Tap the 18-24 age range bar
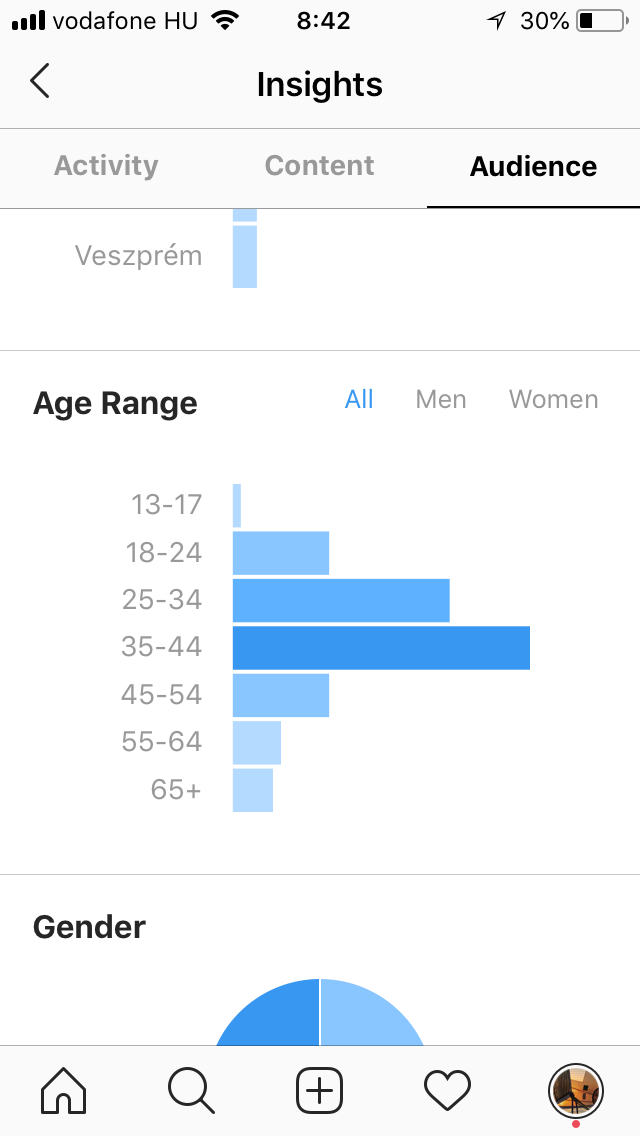This screenshot has width=640, height=1136. (280, 552)
